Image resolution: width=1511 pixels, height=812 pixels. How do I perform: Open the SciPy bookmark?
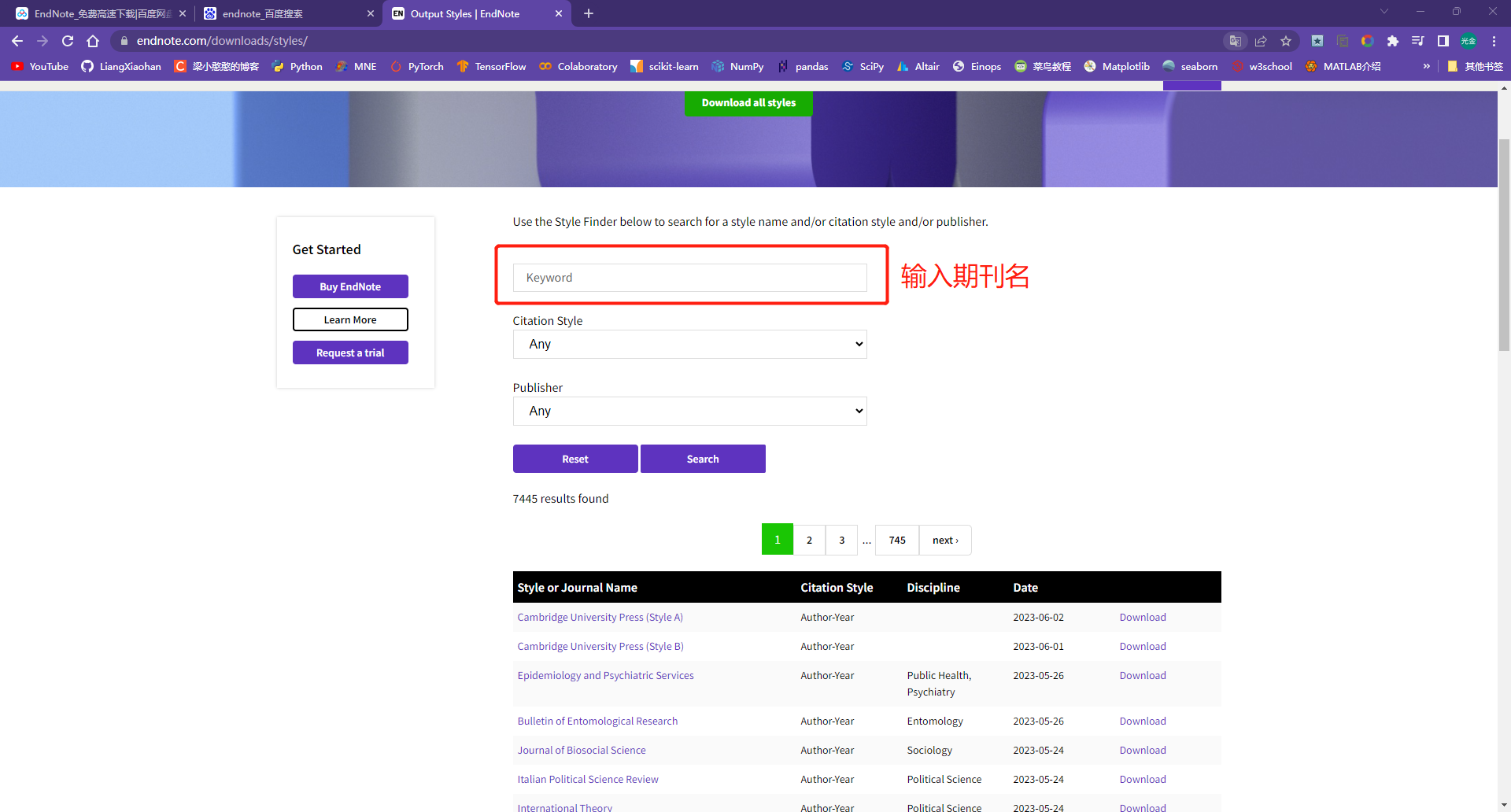click(863, 66)
